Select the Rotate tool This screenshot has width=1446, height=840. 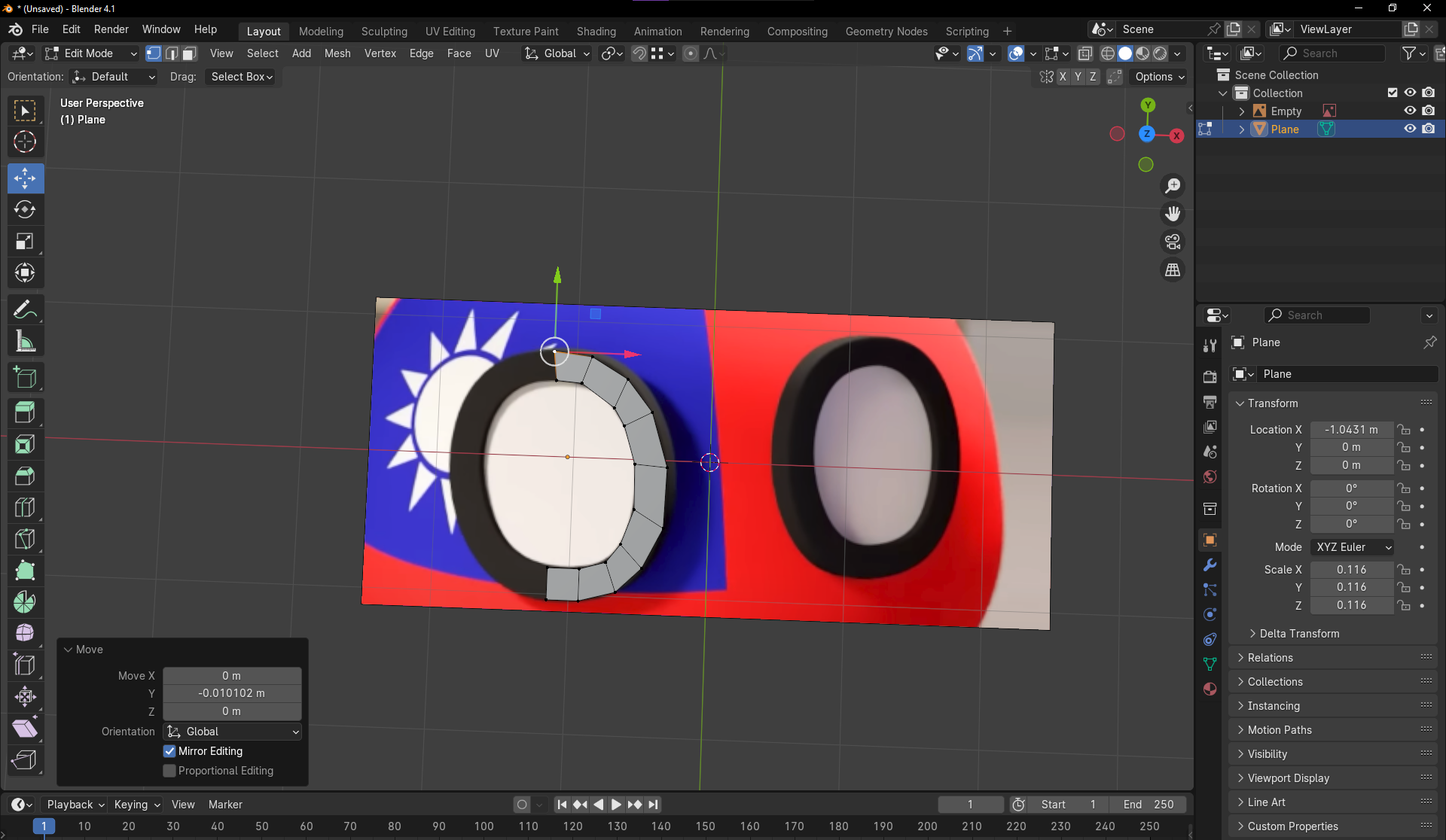click(x=25, y=210)
